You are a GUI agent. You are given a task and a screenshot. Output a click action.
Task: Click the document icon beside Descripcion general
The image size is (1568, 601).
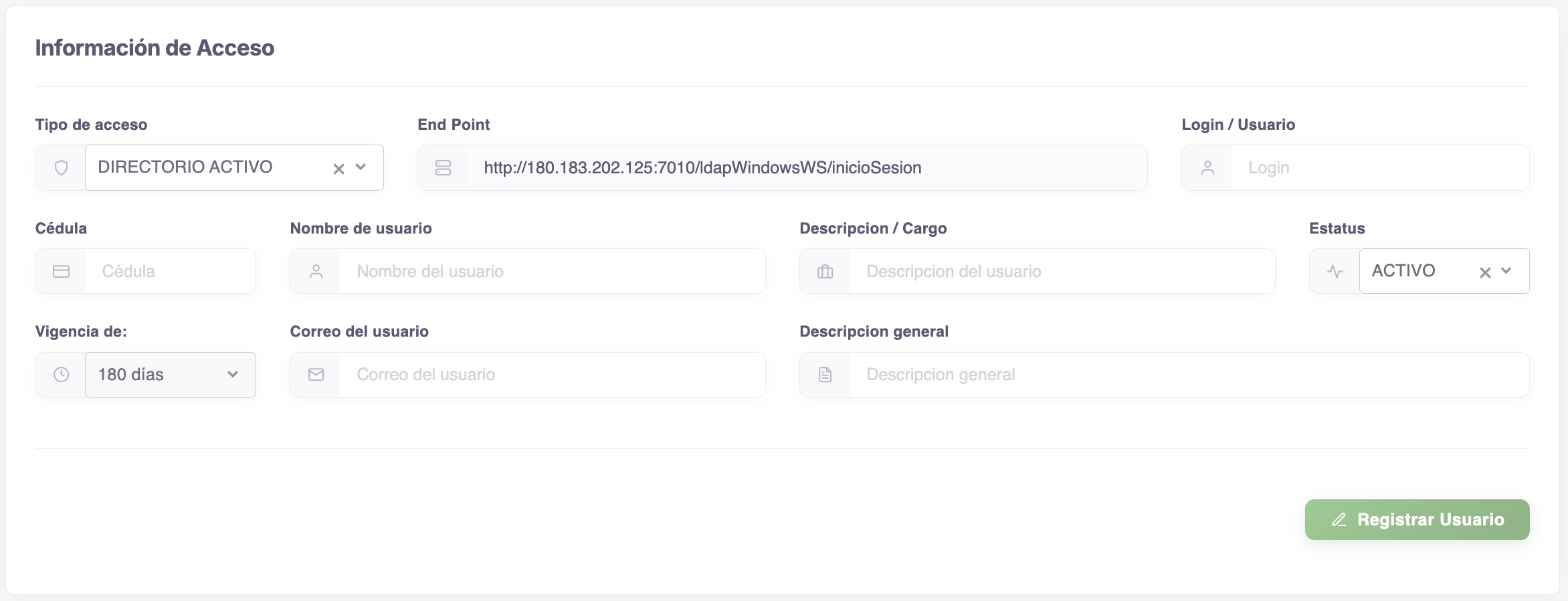pos(825,375)
